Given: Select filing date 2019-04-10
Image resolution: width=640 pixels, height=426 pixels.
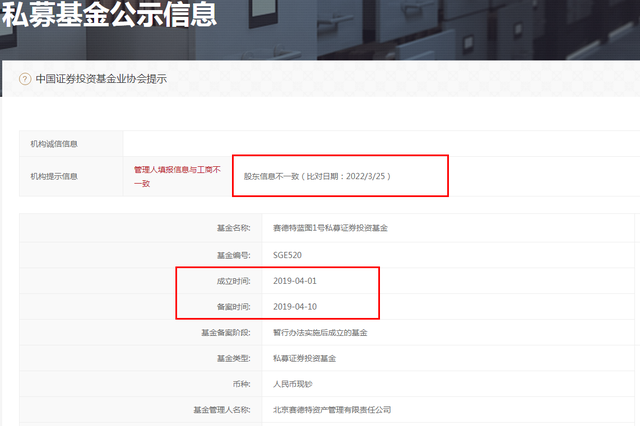Looking at the screenshot, I should [295, 306].
